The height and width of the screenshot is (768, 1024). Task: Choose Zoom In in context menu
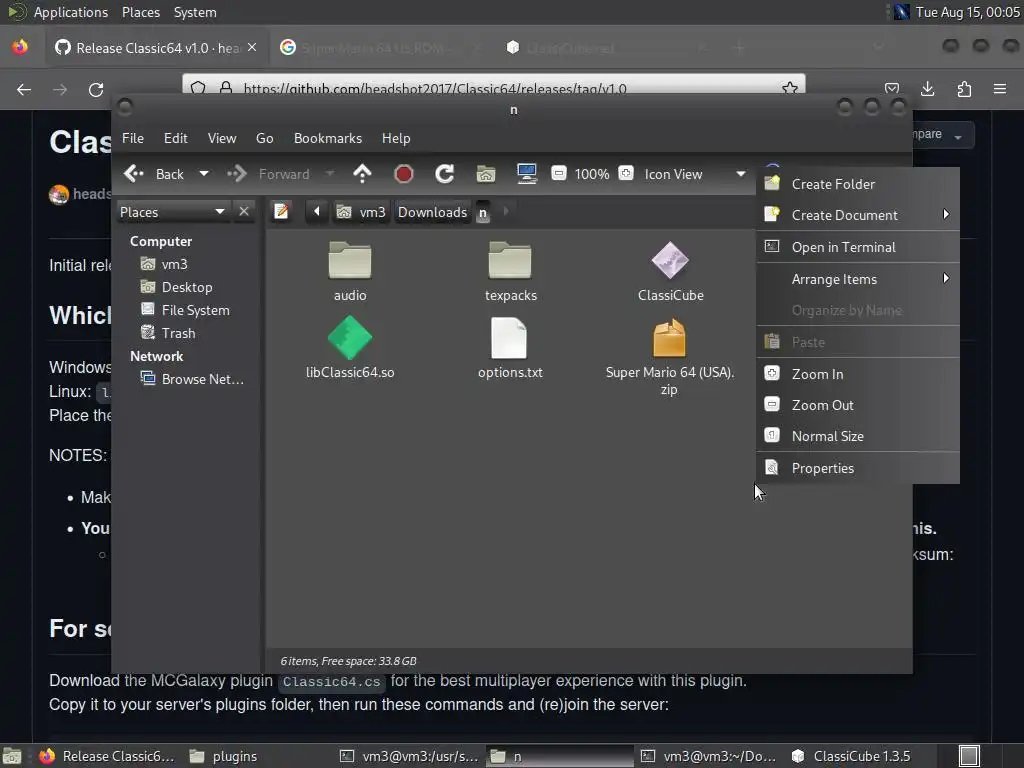point(858,374)
